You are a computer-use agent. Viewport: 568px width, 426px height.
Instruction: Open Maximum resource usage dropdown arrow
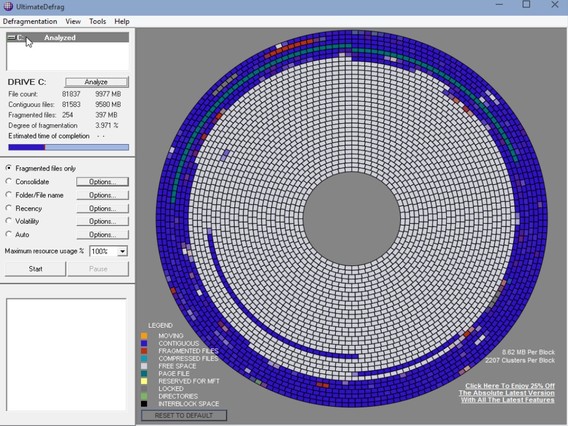point(122,251)
